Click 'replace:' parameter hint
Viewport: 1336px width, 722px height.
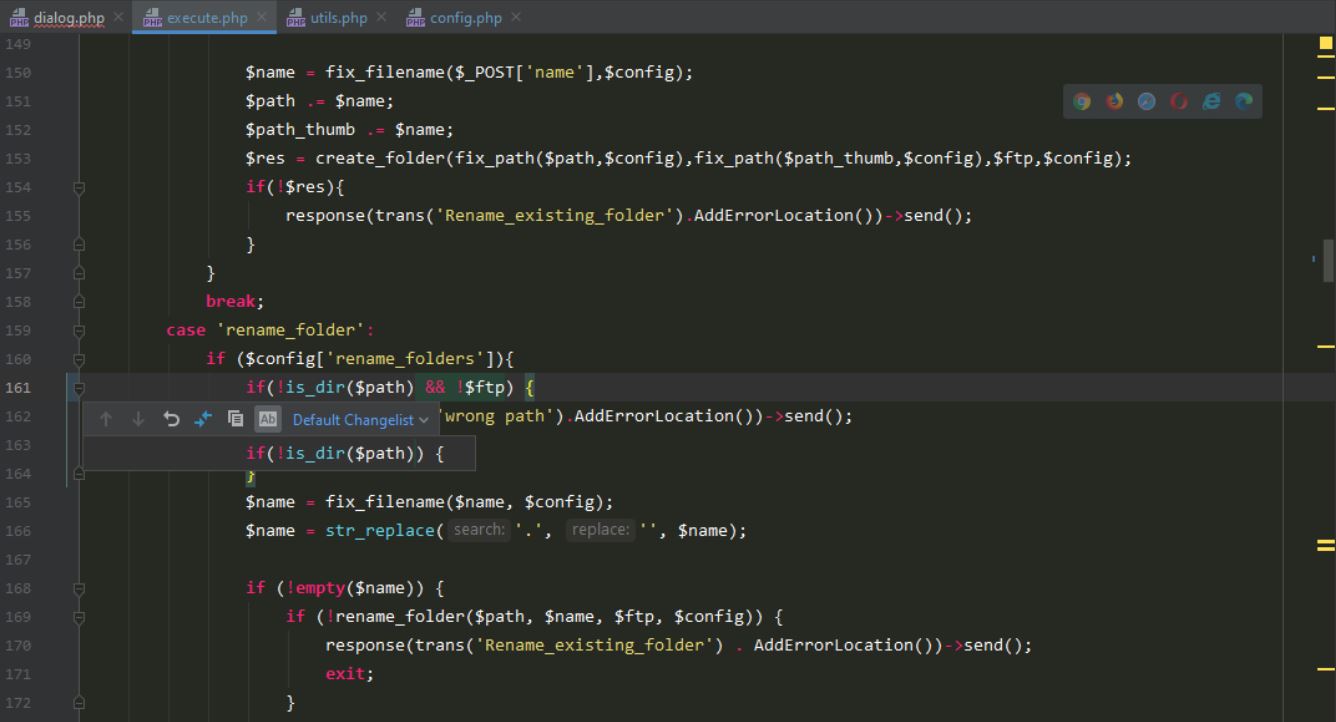click(601, 530)
